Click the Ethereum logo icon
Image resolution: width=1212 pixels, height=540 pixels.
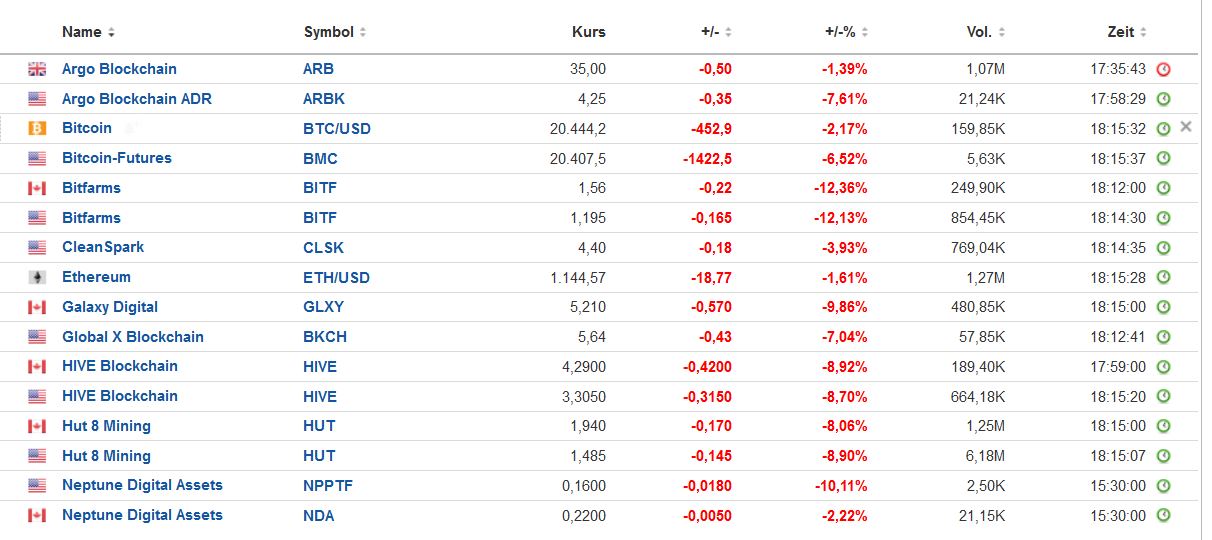37,277
